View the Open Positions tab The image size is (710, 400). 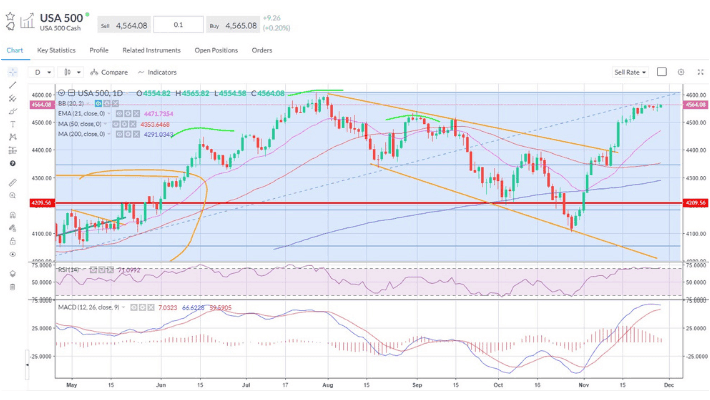pos(216,50)
